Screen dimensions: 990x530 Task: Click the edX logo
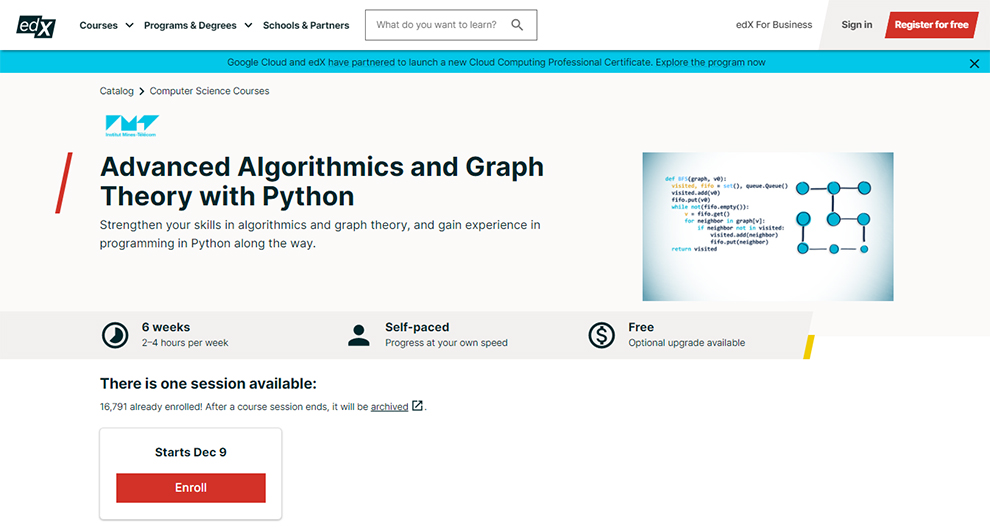(36, 25)
